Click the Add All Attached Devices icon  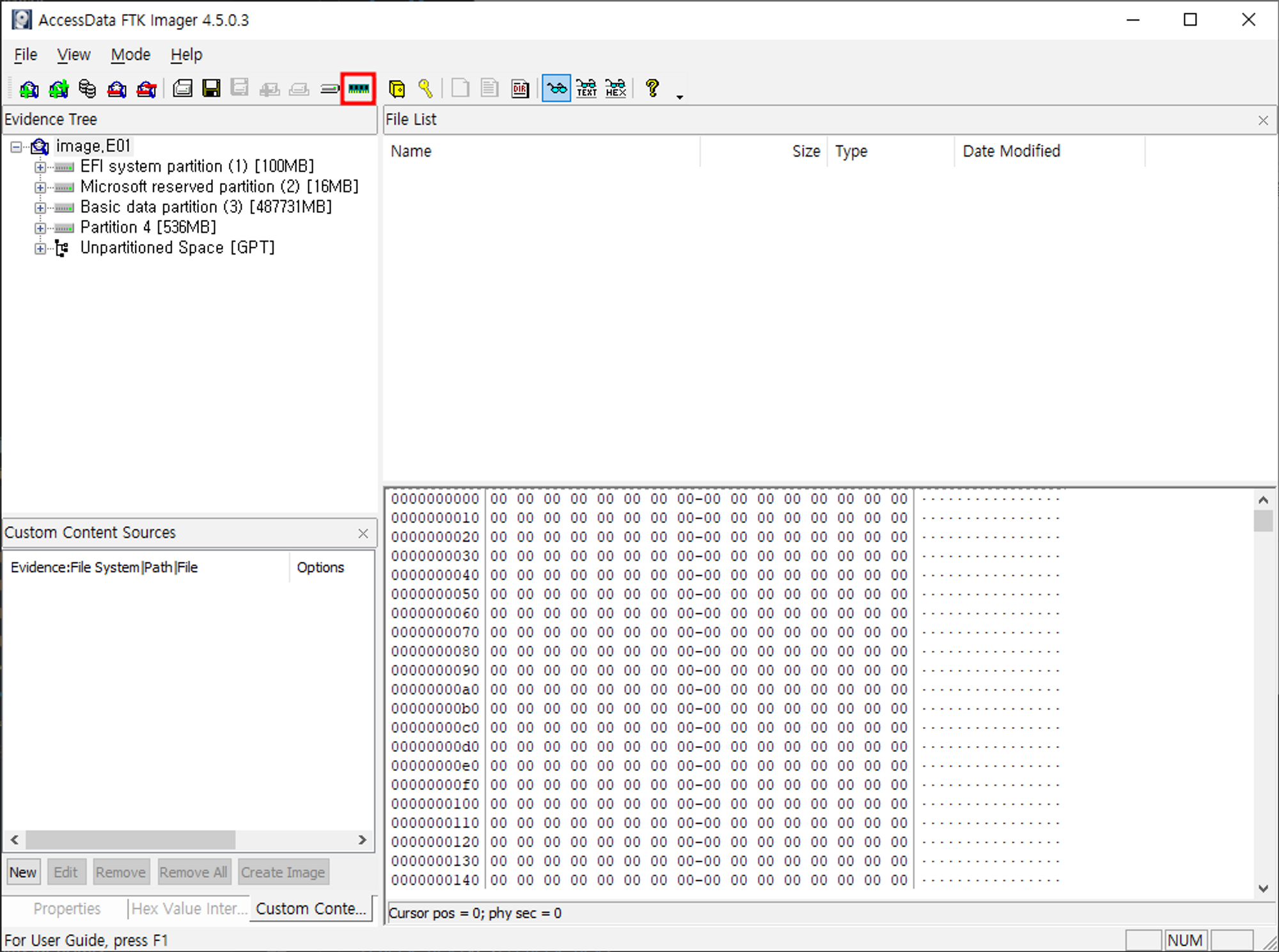coord(58,89)
